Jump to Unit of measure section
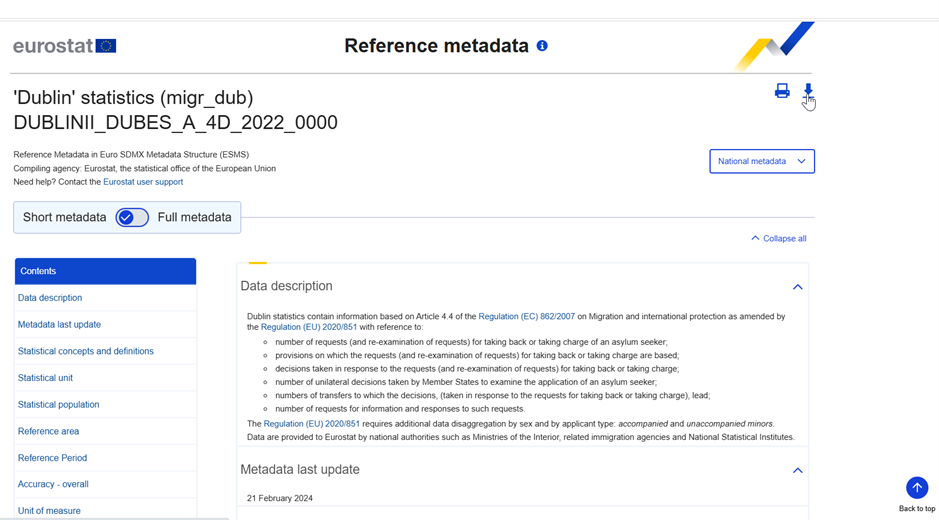Viewport: 939px width, 520px height. [x=49, y=510]
